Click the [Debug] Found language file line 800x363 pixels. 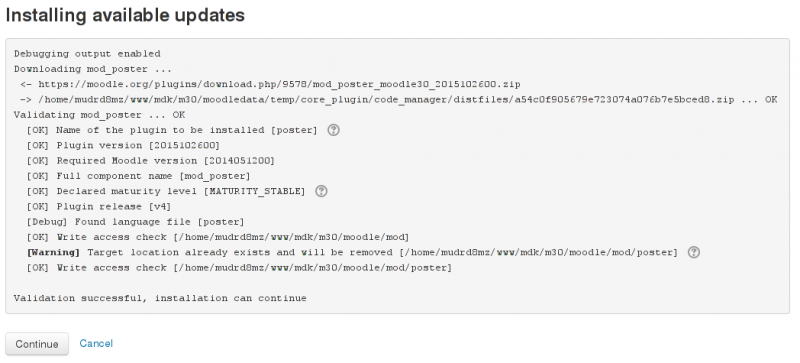click(135, 222)
